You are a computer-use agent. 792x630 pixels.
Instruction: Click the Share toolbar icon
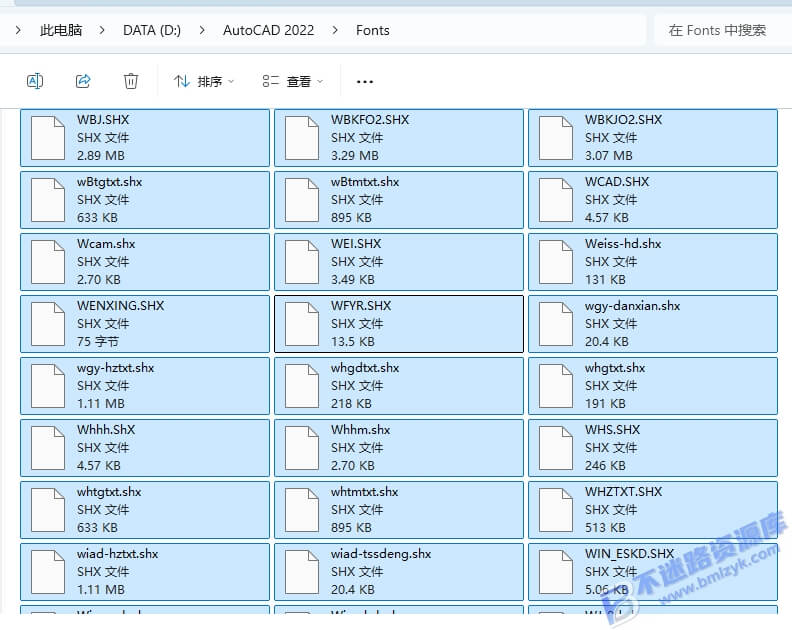tap(83, 81)
